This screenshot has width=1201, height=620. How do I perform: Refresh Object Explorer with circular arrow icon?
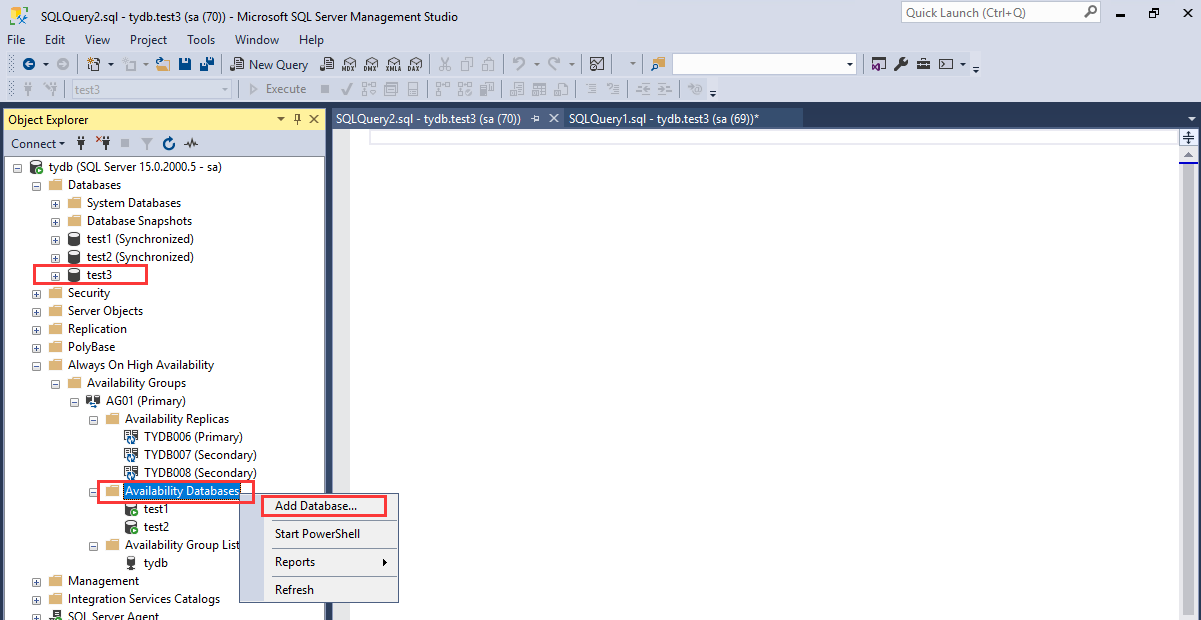pyautogui.click(x=169, y=143)
